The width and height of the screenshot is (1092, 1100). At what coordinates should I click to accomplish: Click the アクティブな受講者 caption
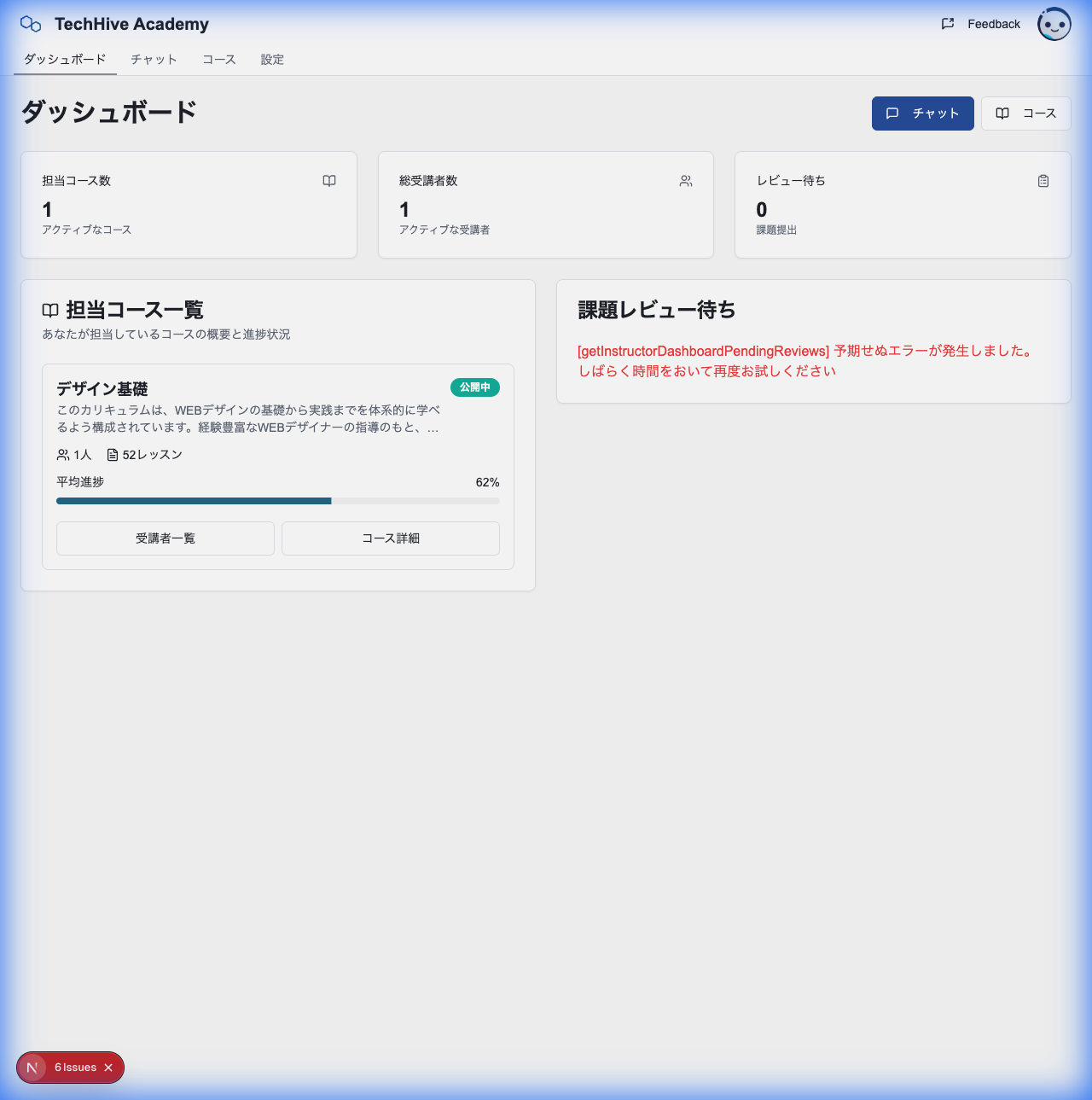point(444,230)
